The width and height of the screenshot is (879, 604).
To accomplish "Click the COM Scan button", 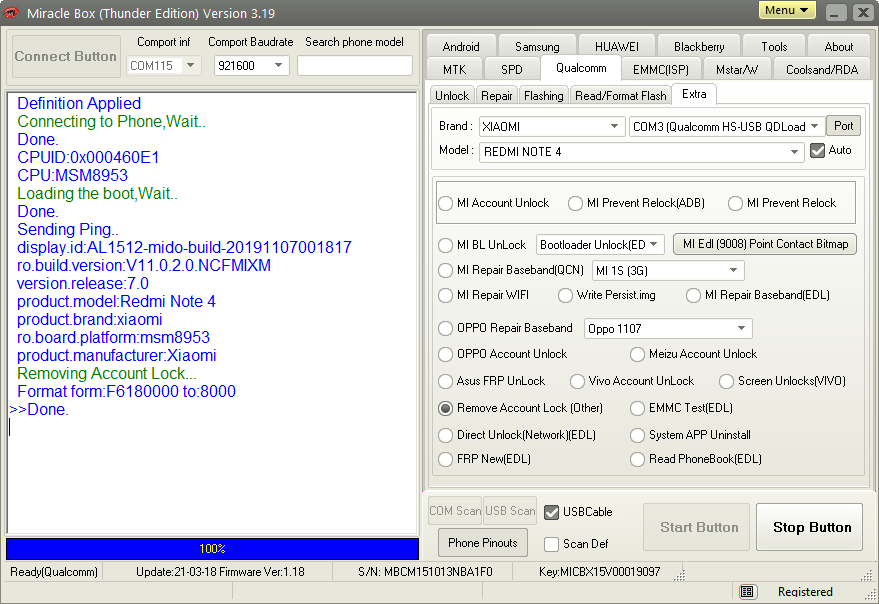I will point(455,511).
